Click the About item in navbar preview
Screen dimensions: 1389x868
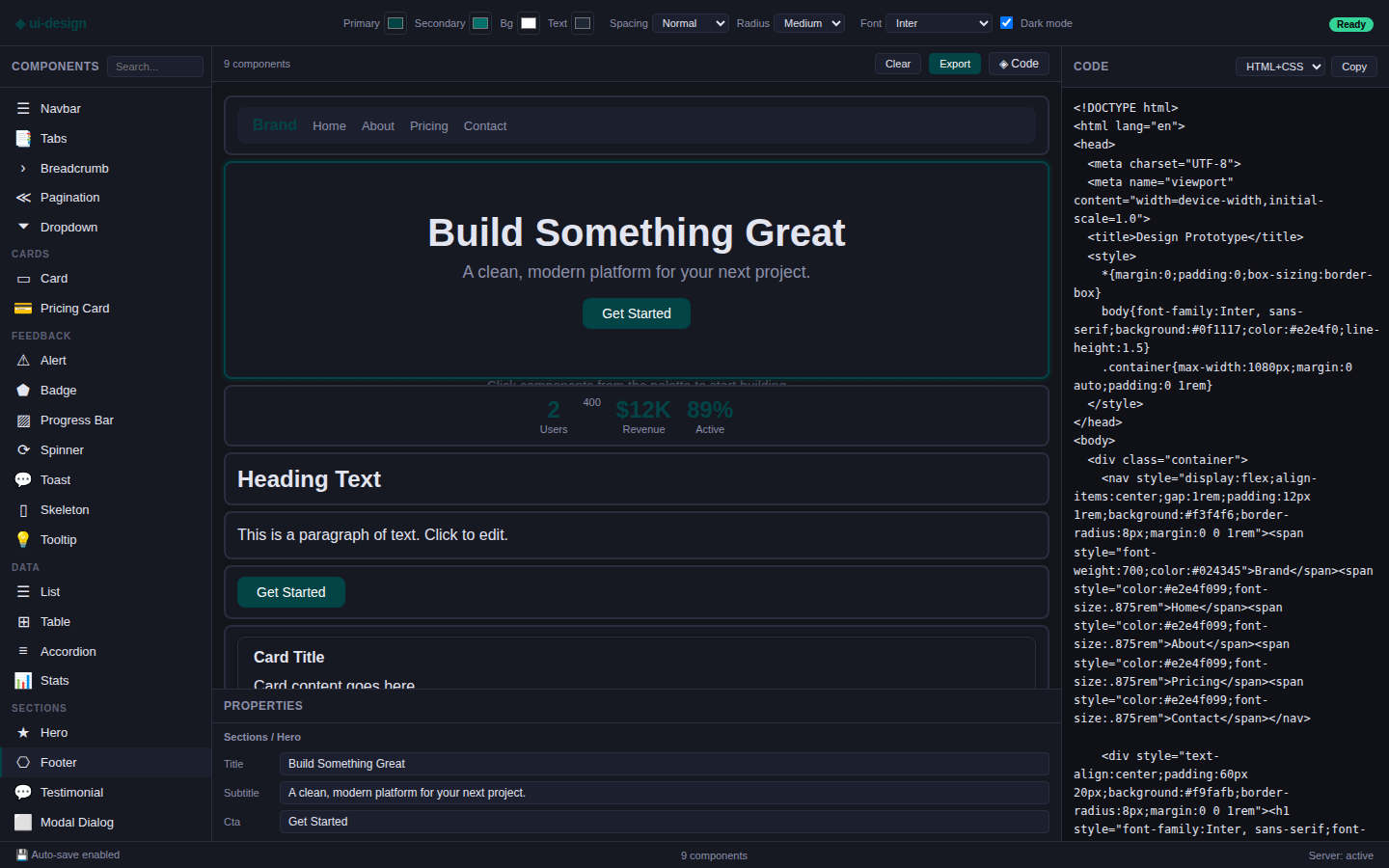(x=378, y=126)
